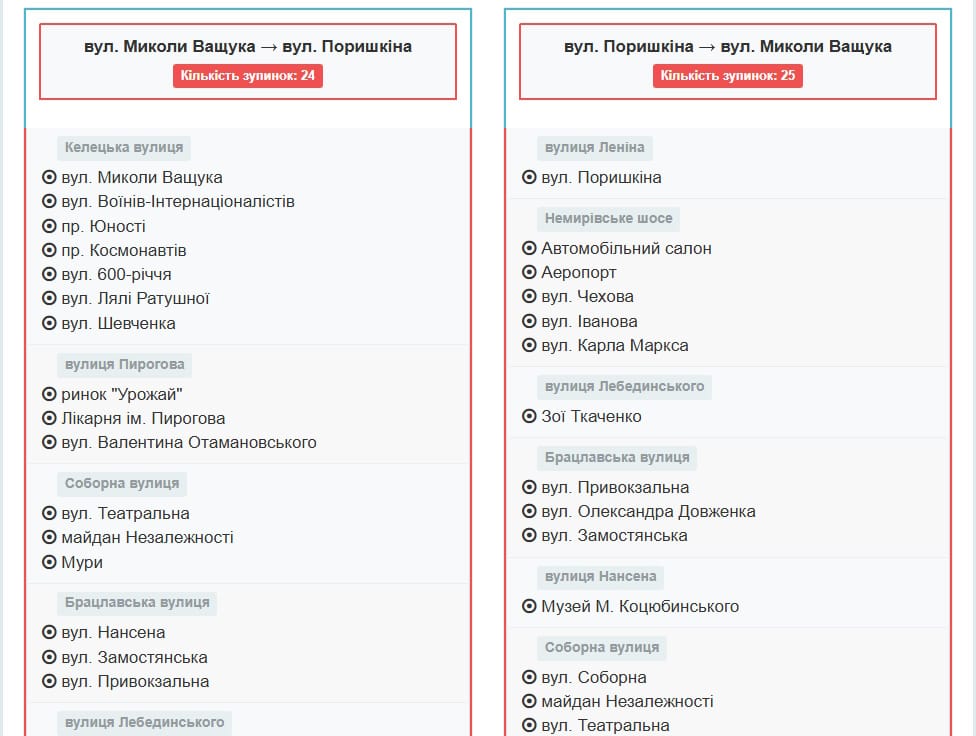Click marker icon beside Лікарня ім. Пирогова

coord(49,418)
